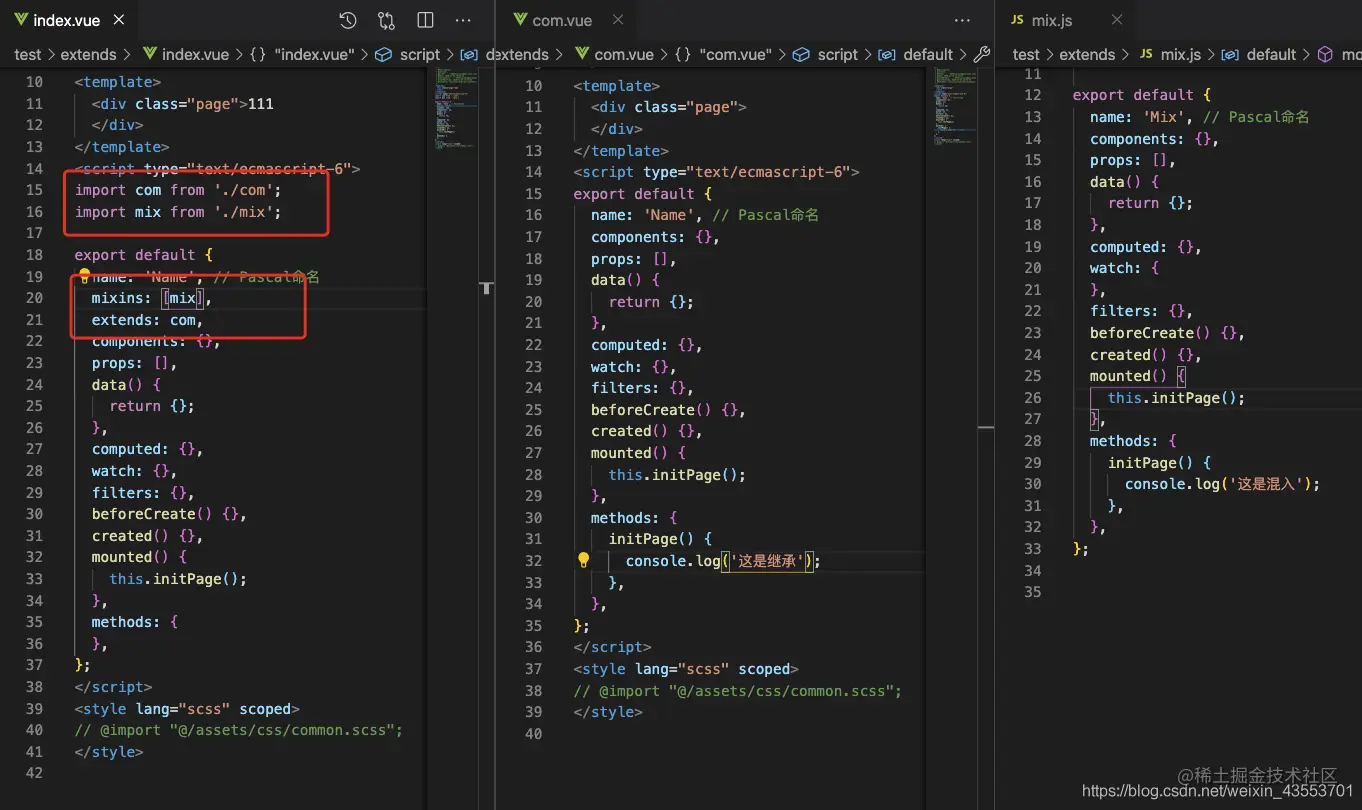1362x810 pixels.
Task: Click 'watch: {},' line in index.vue
Action: tap(134, 471)
